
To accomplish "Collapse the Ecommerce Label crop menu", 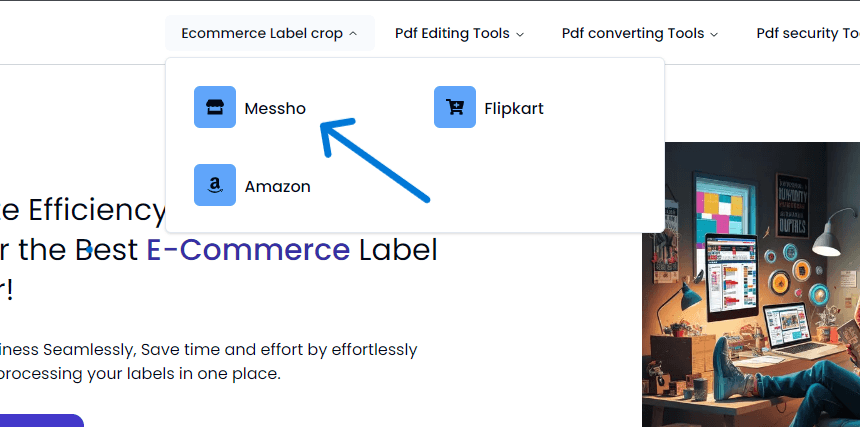I will point(269,33).
